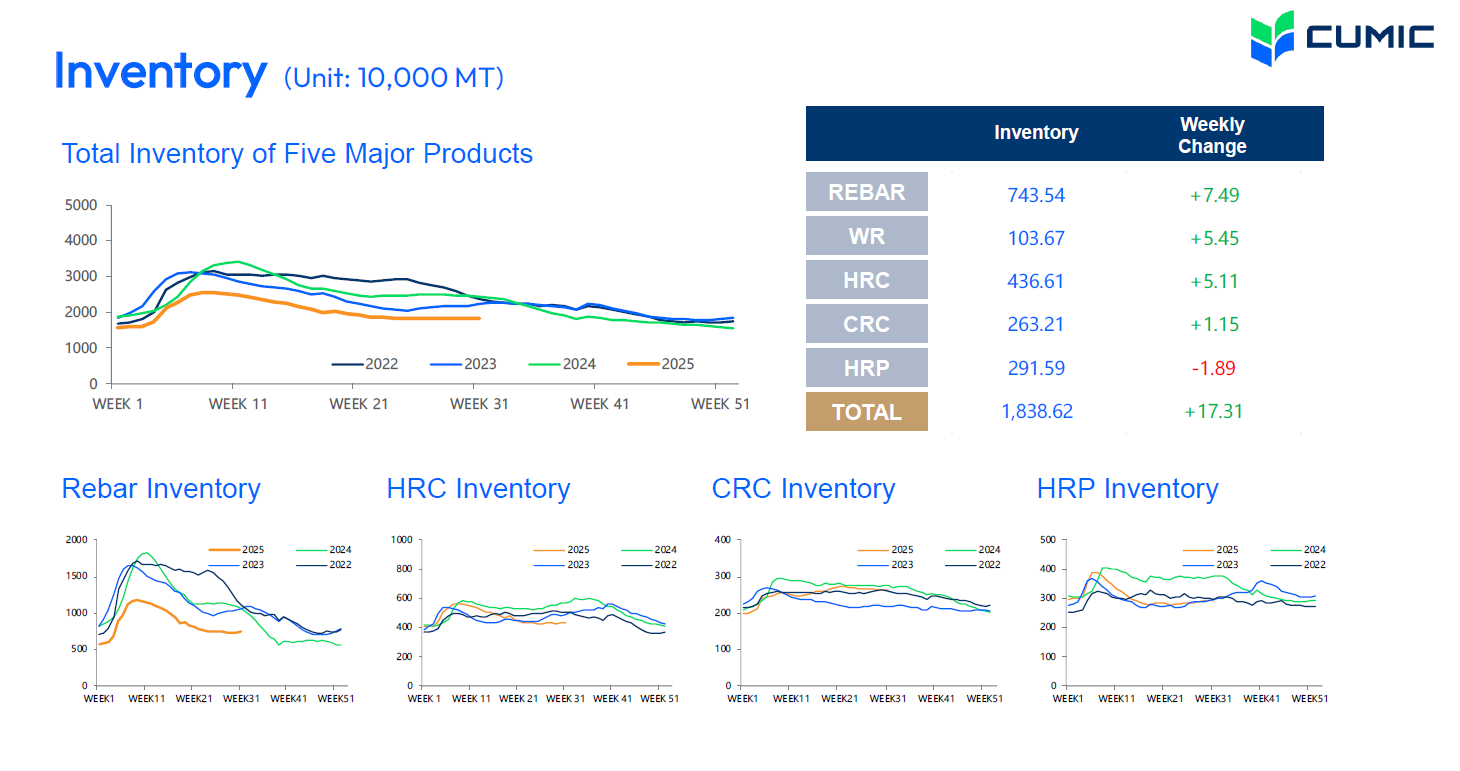Click the TOTAL row label
The image size is (1460, 771).
pos(866,412)
